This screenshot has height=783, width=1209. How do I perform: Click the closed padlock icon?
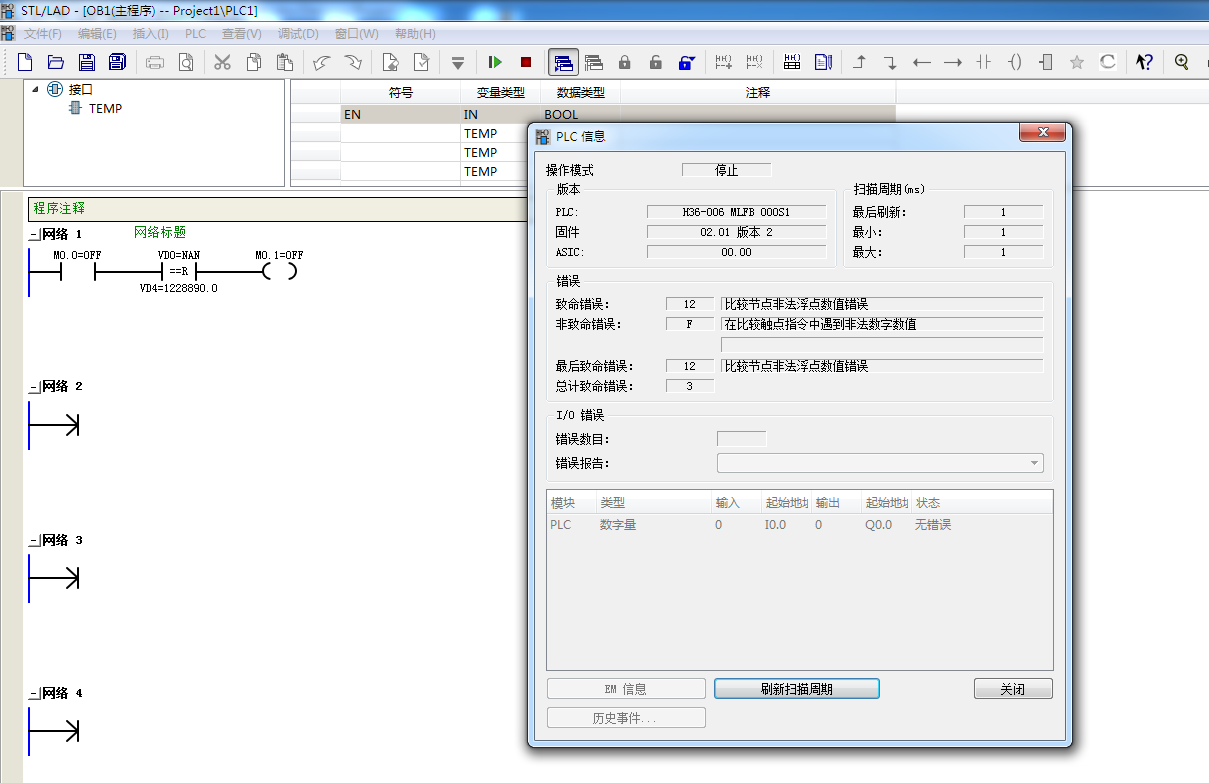coord(625,62)
